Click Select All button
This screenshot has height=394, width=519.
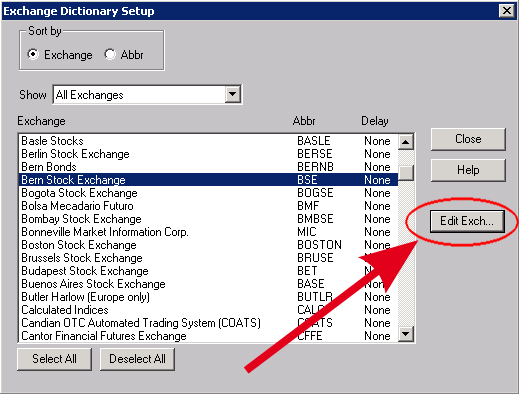point(54,359)
